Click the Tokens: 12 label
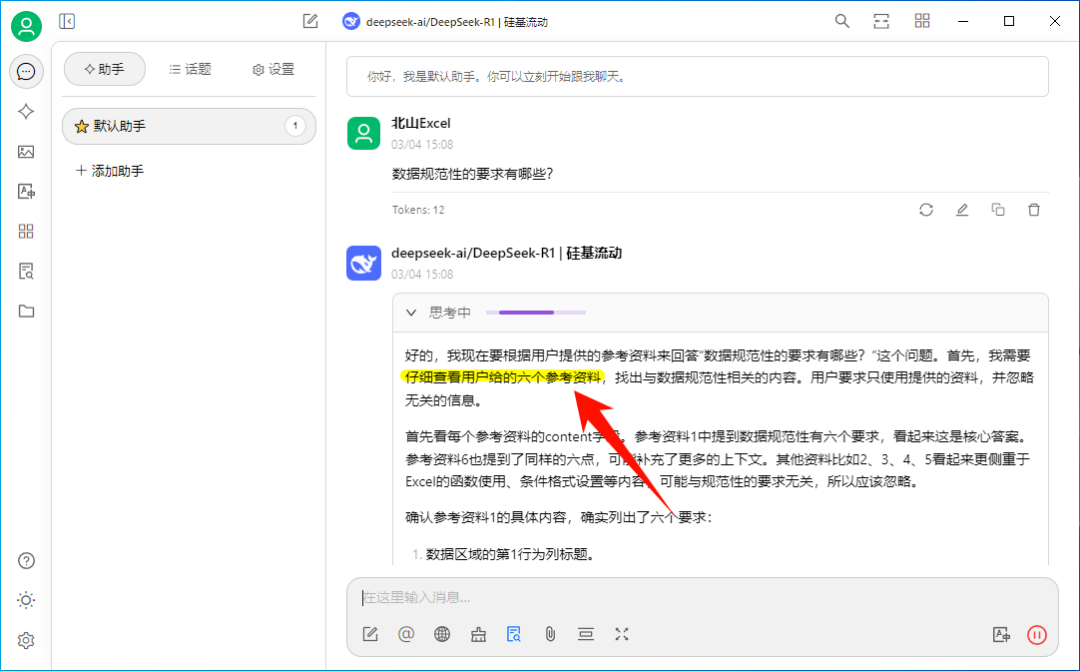The width and height of the screenshot is (1080, 671). [418, 209]
